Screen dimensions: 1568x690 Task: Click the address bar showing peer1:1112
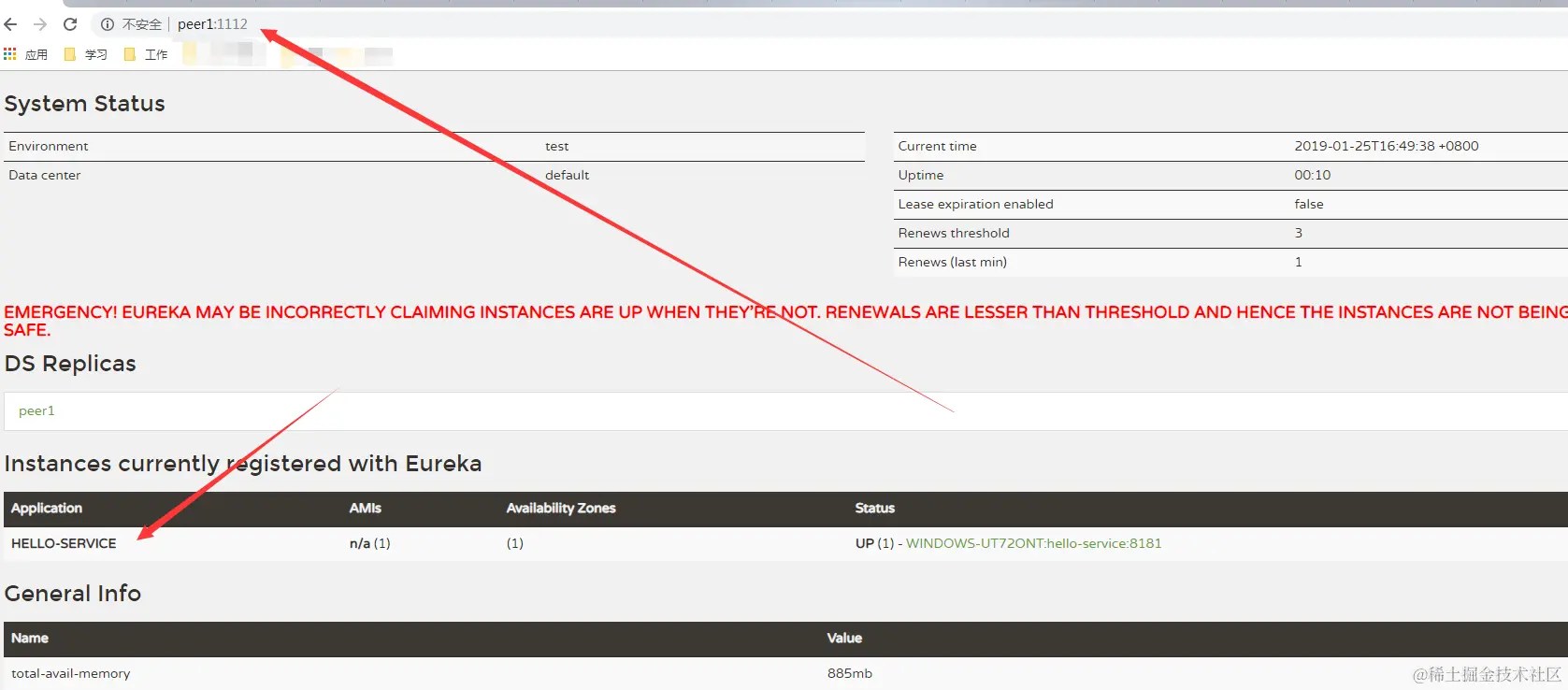(212, 24)
